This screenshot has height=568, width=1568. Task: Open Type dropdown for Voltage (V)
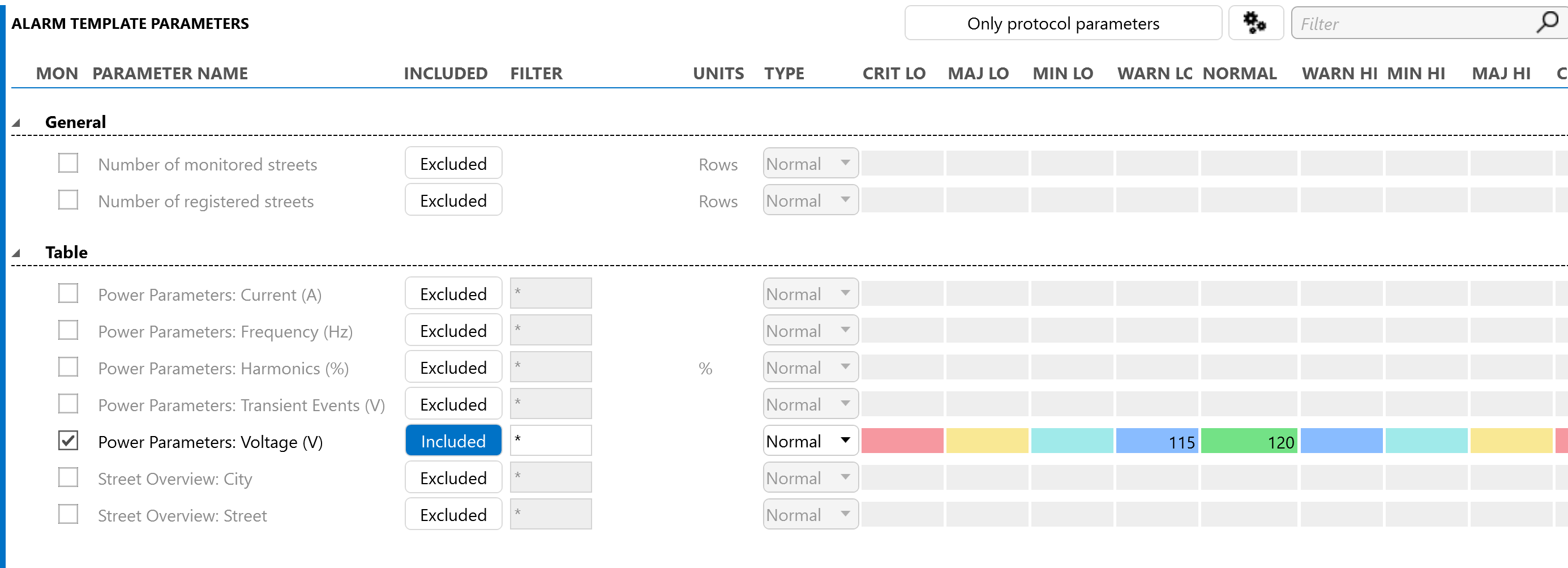click(811, 441)
